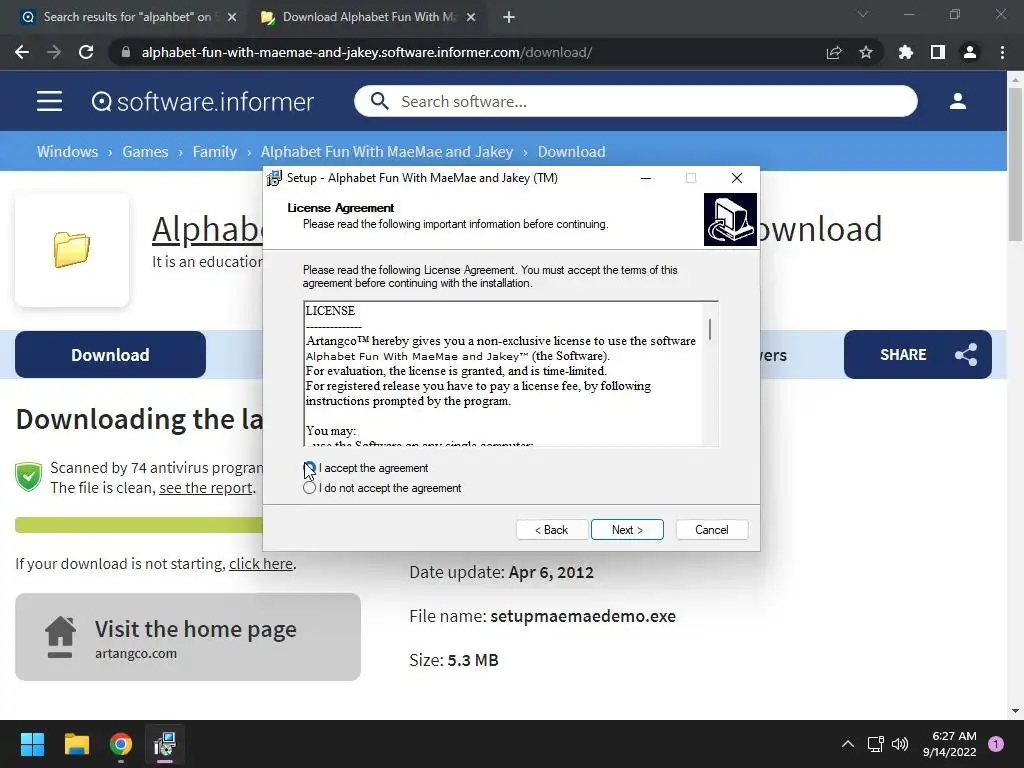Show hidden system tray icons
This screenshot has width=1024, height=768.
coord(848,744)
